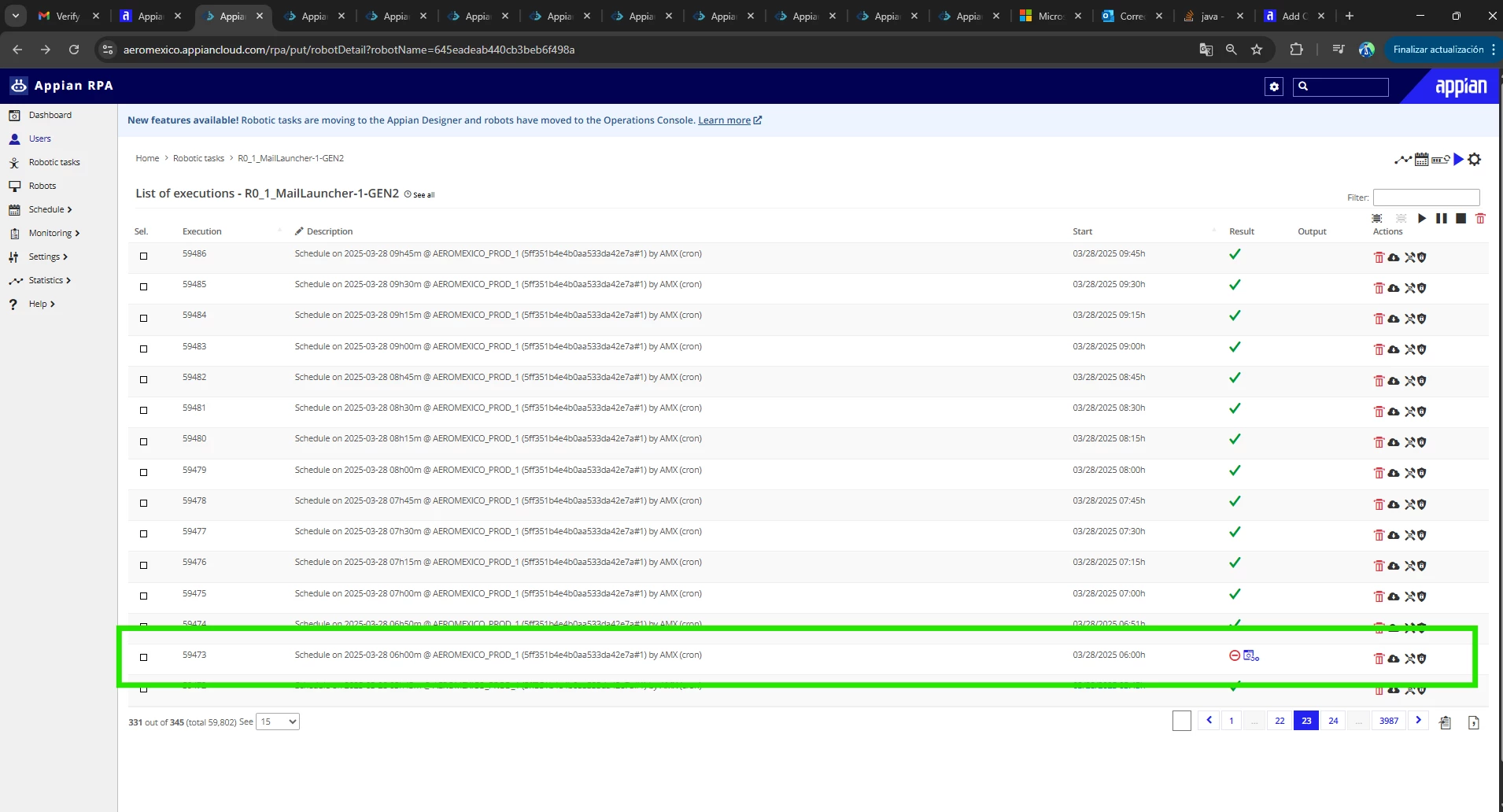Open Users in the sidebar

(39, 138)
